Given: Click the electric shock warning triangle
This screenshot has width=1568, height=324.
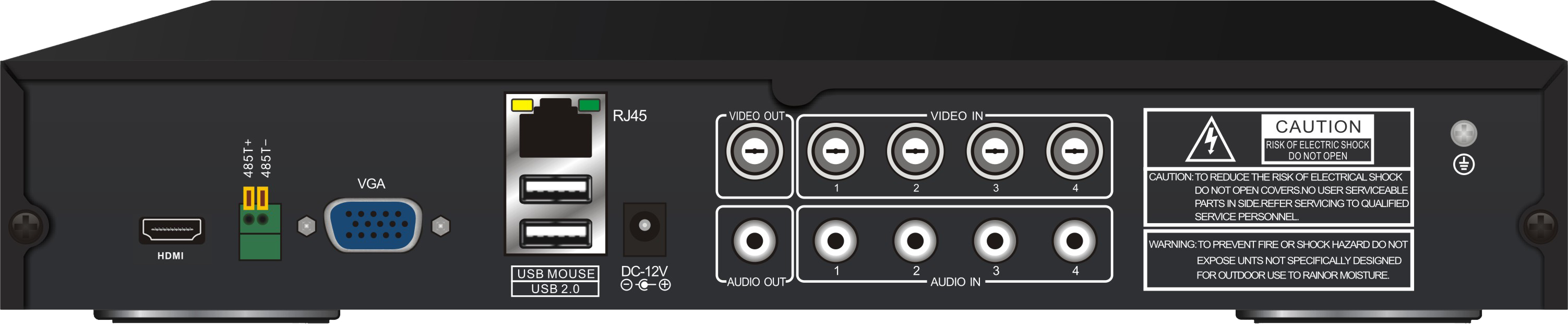Looking at the screenshot, I should pyautogui.click(x=1211, y=139).
